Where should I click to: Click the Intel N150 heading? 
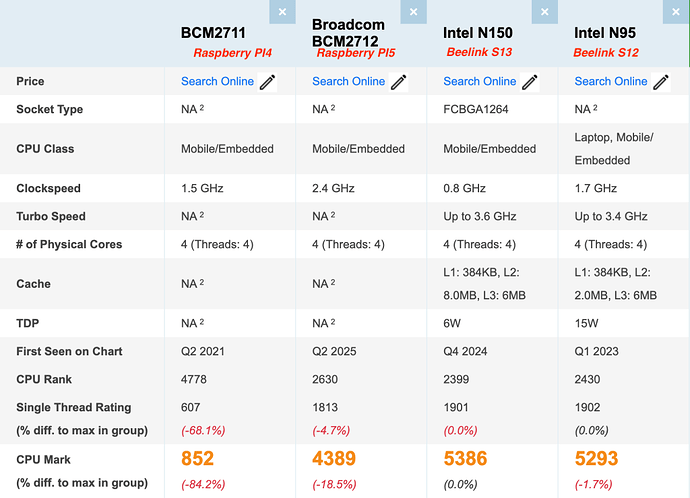477,33
